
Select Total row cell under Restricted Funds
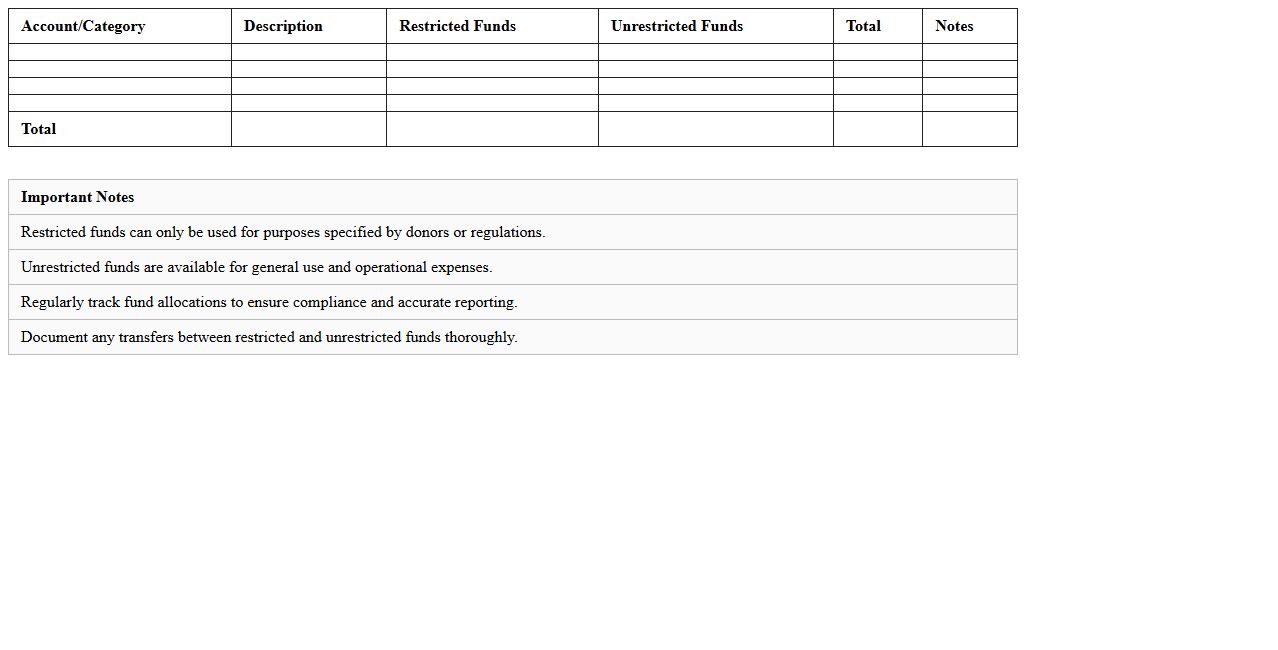[x=492, y=129]
